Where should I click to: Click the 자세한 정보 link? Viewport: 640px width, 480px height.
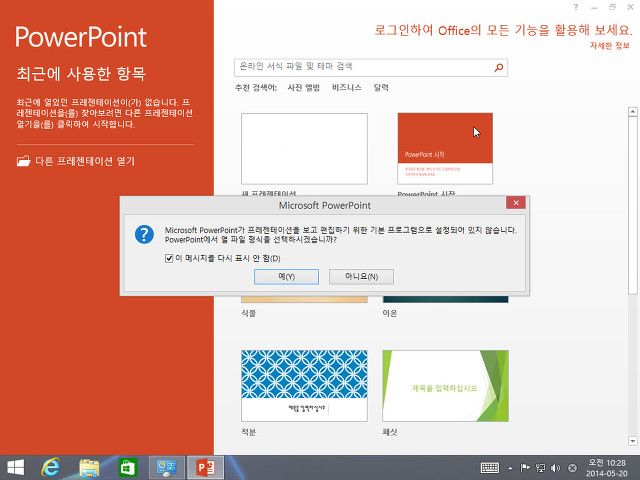[610, 46]
